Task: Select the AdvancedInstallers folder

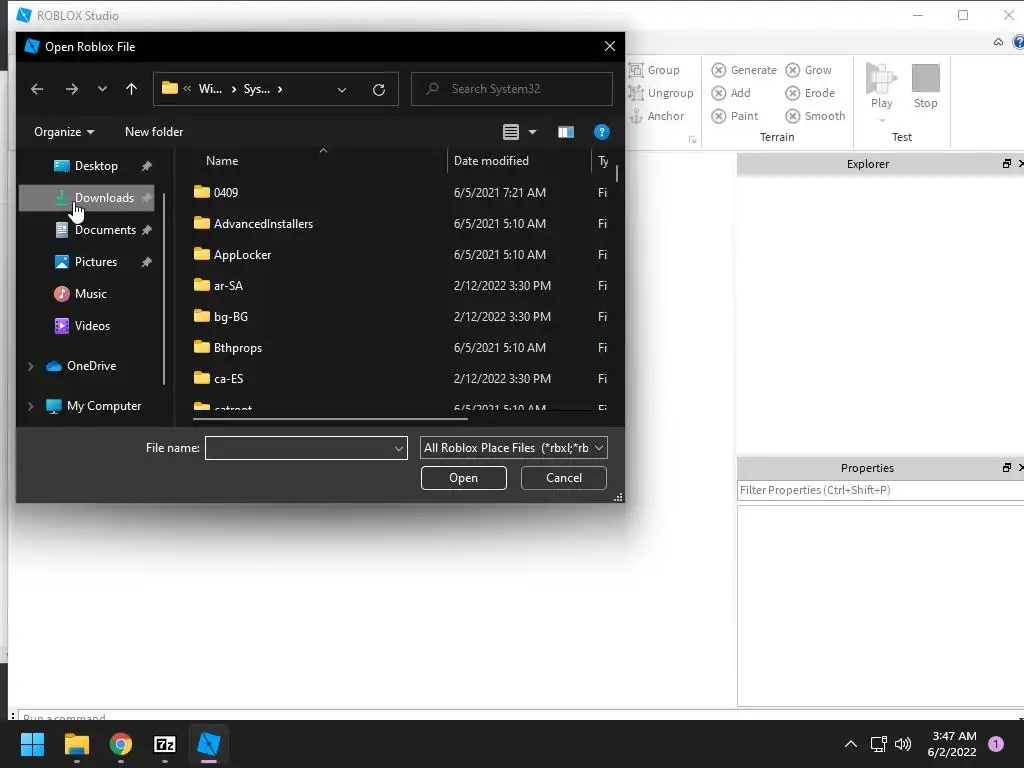Action: coord(263,224)
